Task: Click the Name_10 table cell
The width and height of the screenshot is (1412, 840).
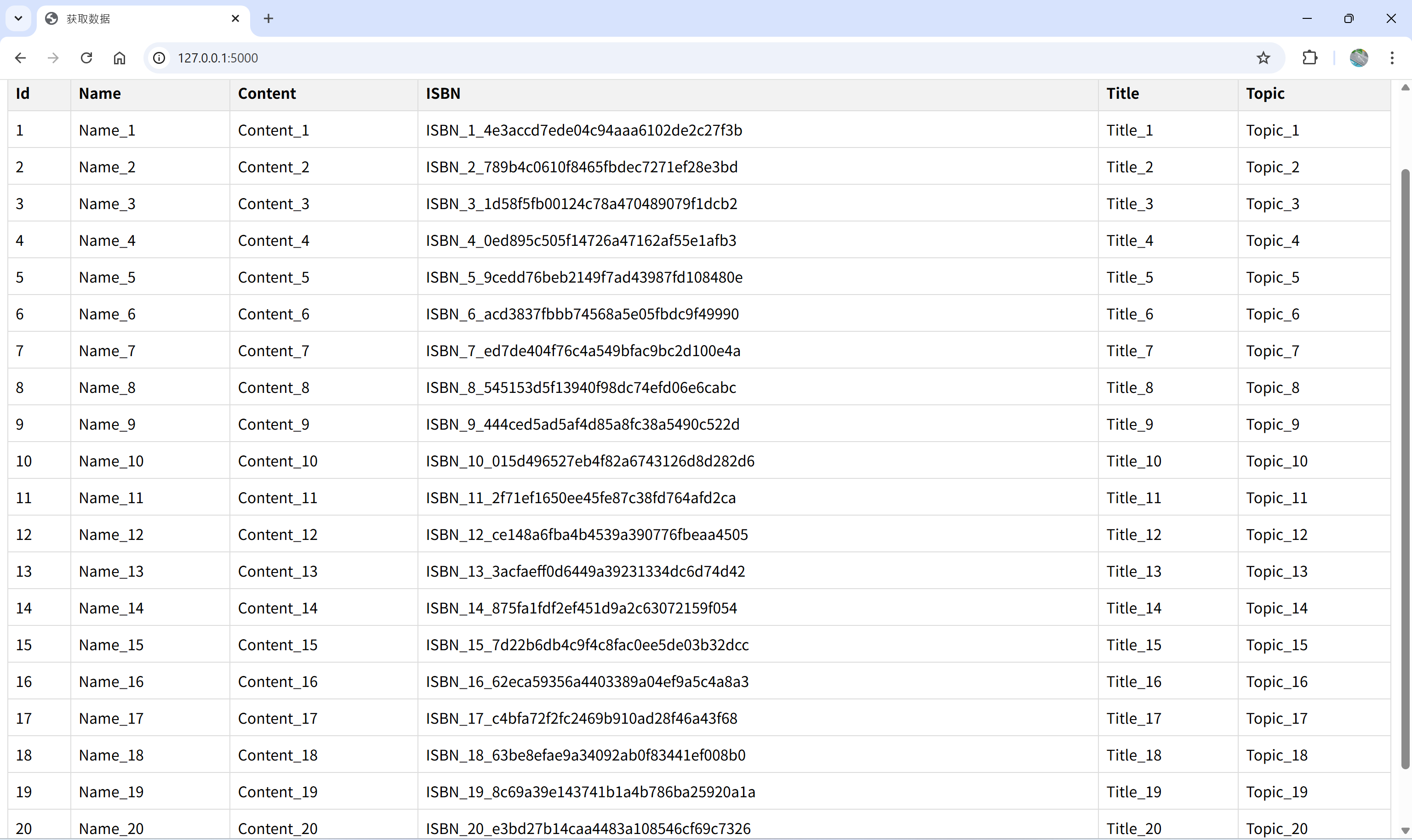Action: tap(112, 461)
